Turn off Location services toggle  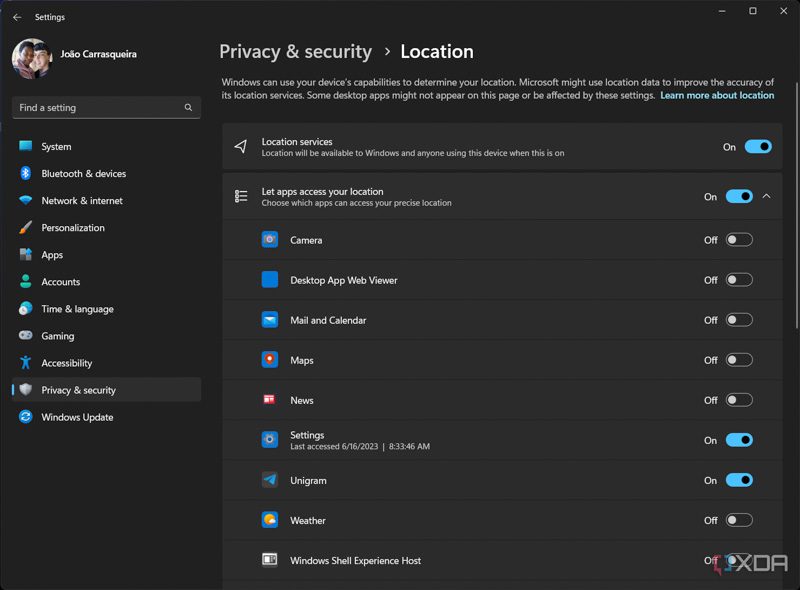[x=758, y=147]
